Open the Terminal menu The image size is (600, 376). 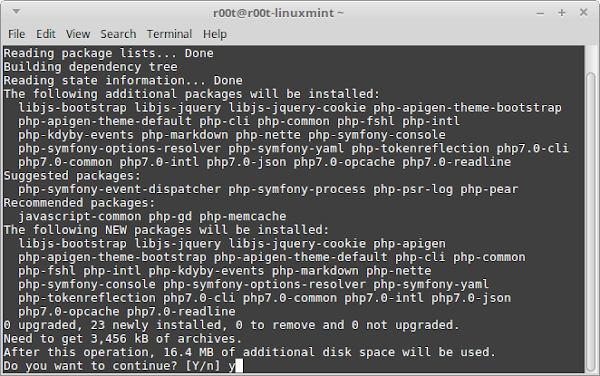click(x=169, y=34)
